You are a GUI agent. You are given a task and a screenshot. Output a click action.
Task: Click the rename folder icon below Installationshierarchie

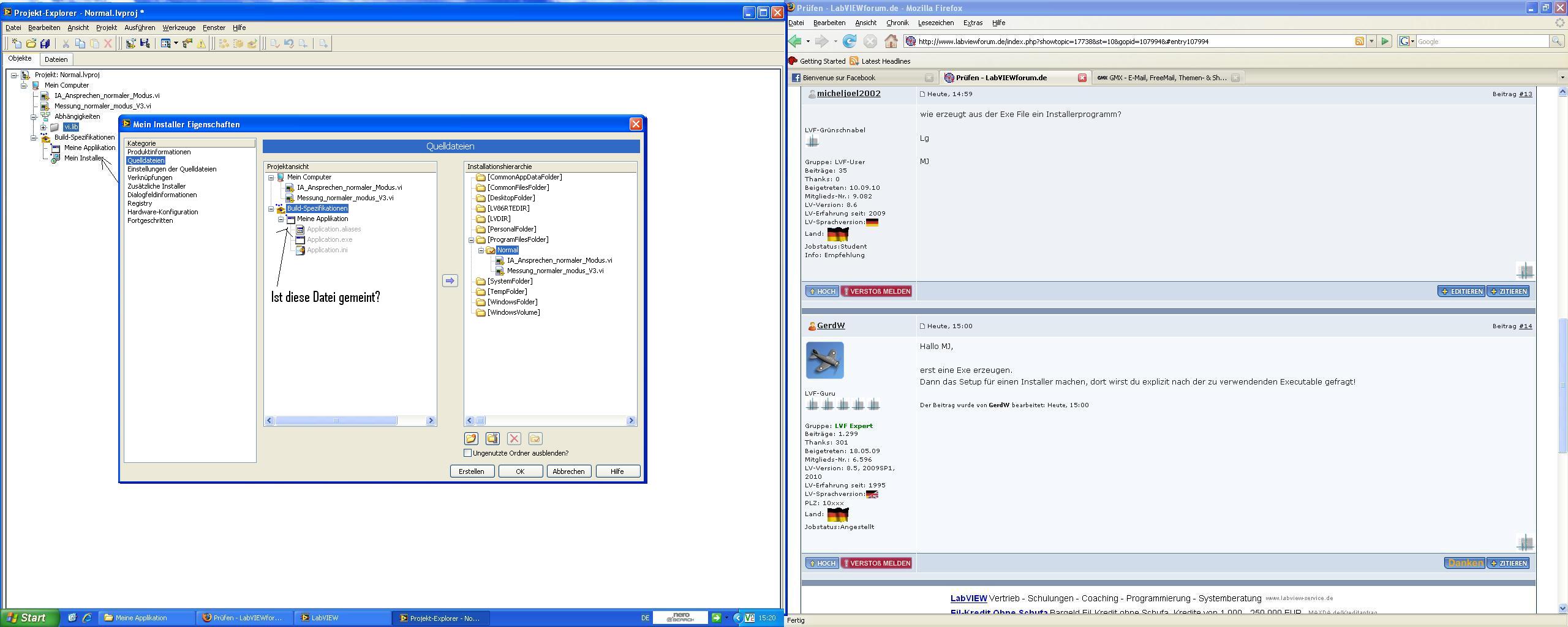tap(492, 438)
